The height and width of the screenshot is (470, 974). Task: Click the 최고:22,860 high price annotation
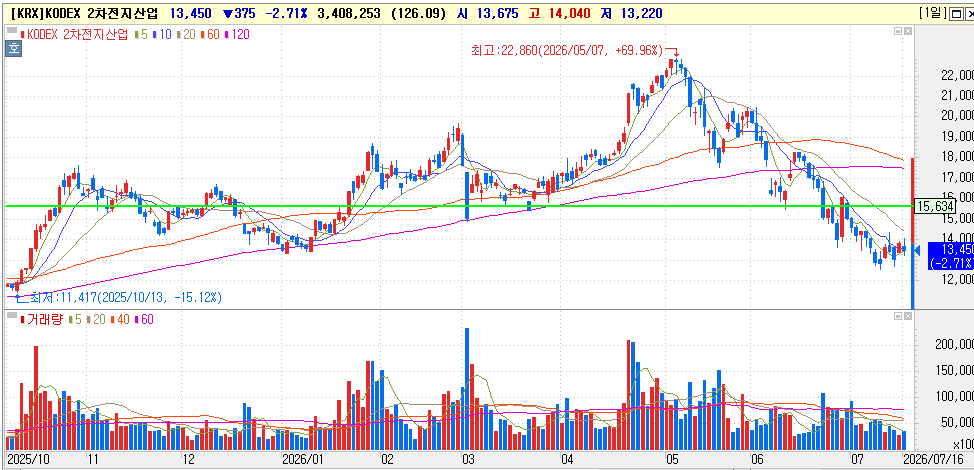point(567,50)
